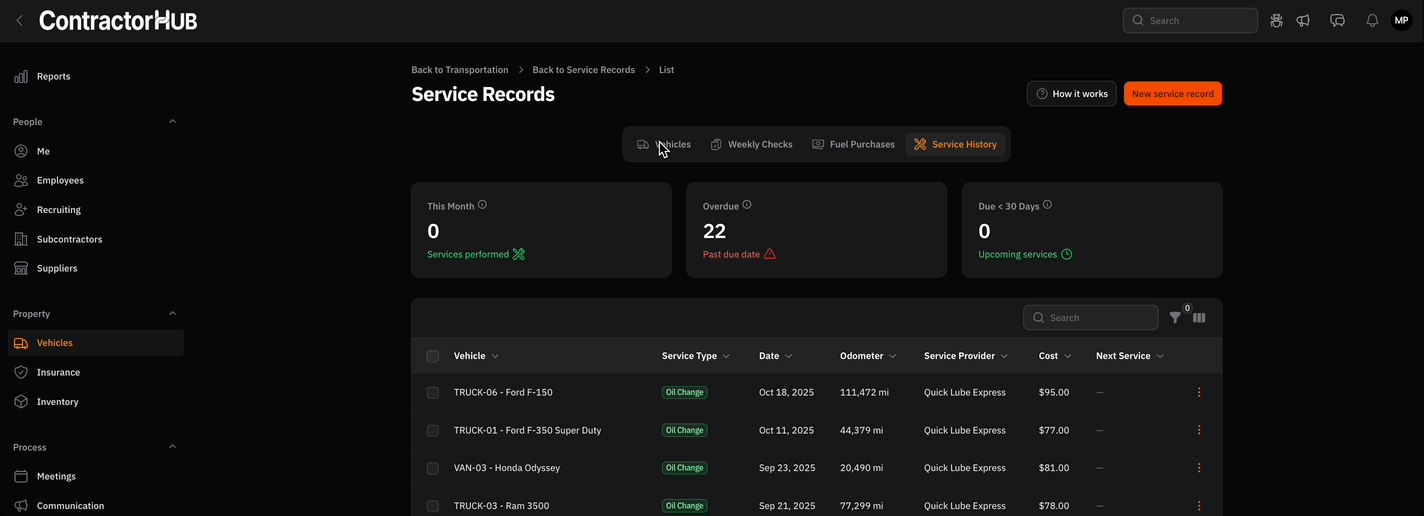Click the table Search input field
This screenshot has height=516, width=1424.
coord(1090,318)
